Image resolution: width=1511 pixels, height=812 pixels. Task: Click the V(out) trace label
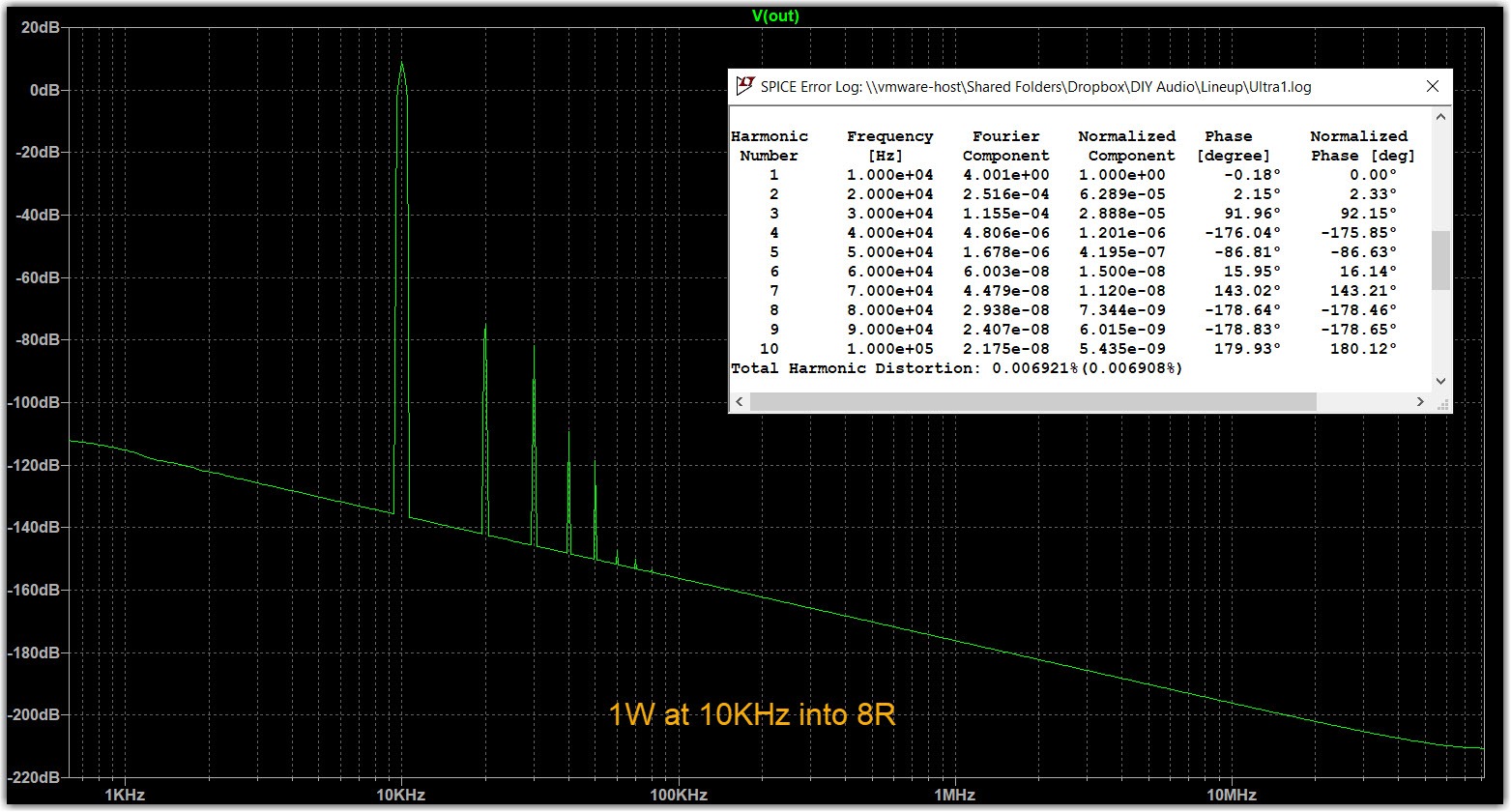click(x=775, y=15)
